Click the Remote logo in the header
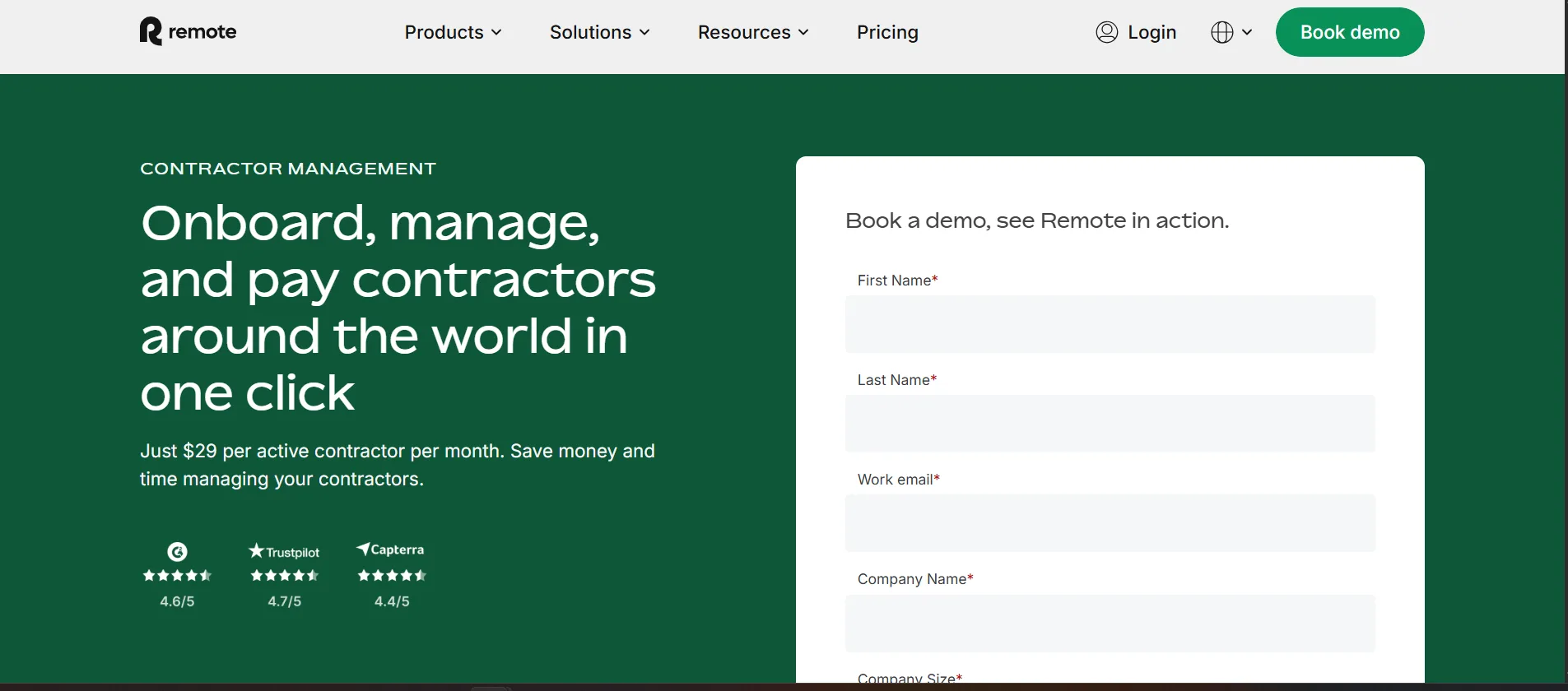This screenshot has height=691, width=1568. click(x=188, y=31)
